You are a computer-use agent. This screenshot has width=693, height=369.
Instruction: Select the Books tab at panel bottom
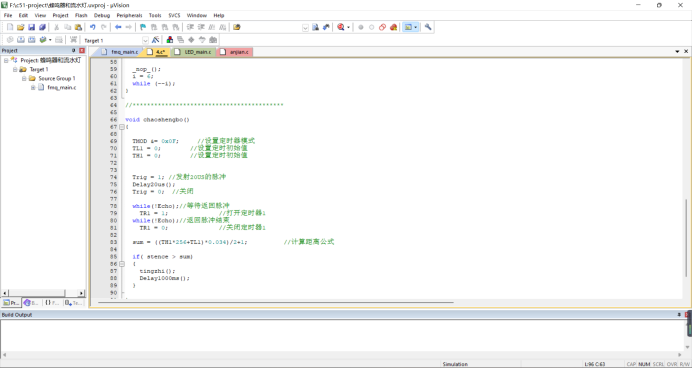pyautogui.click(x=31, y=303)
